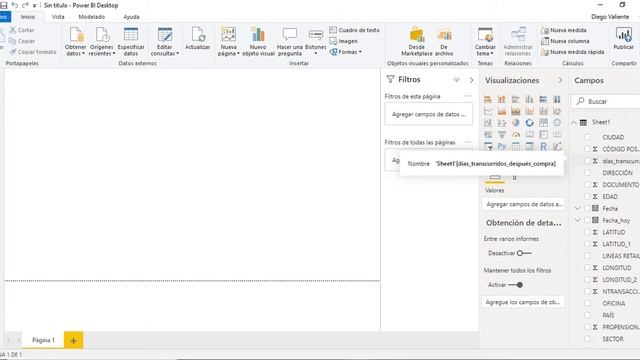Click the Publicar icon
The height and width of the screenshot is (360, 640).
coord(624,35)
